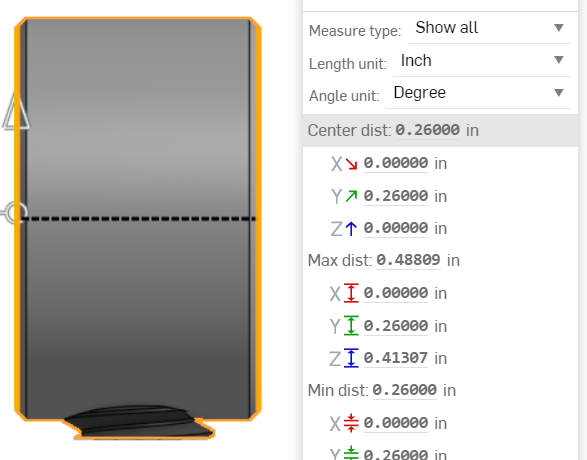The image size is (587, 460).
Task: Click the red X min distance icon
Action: coord(351,423)
